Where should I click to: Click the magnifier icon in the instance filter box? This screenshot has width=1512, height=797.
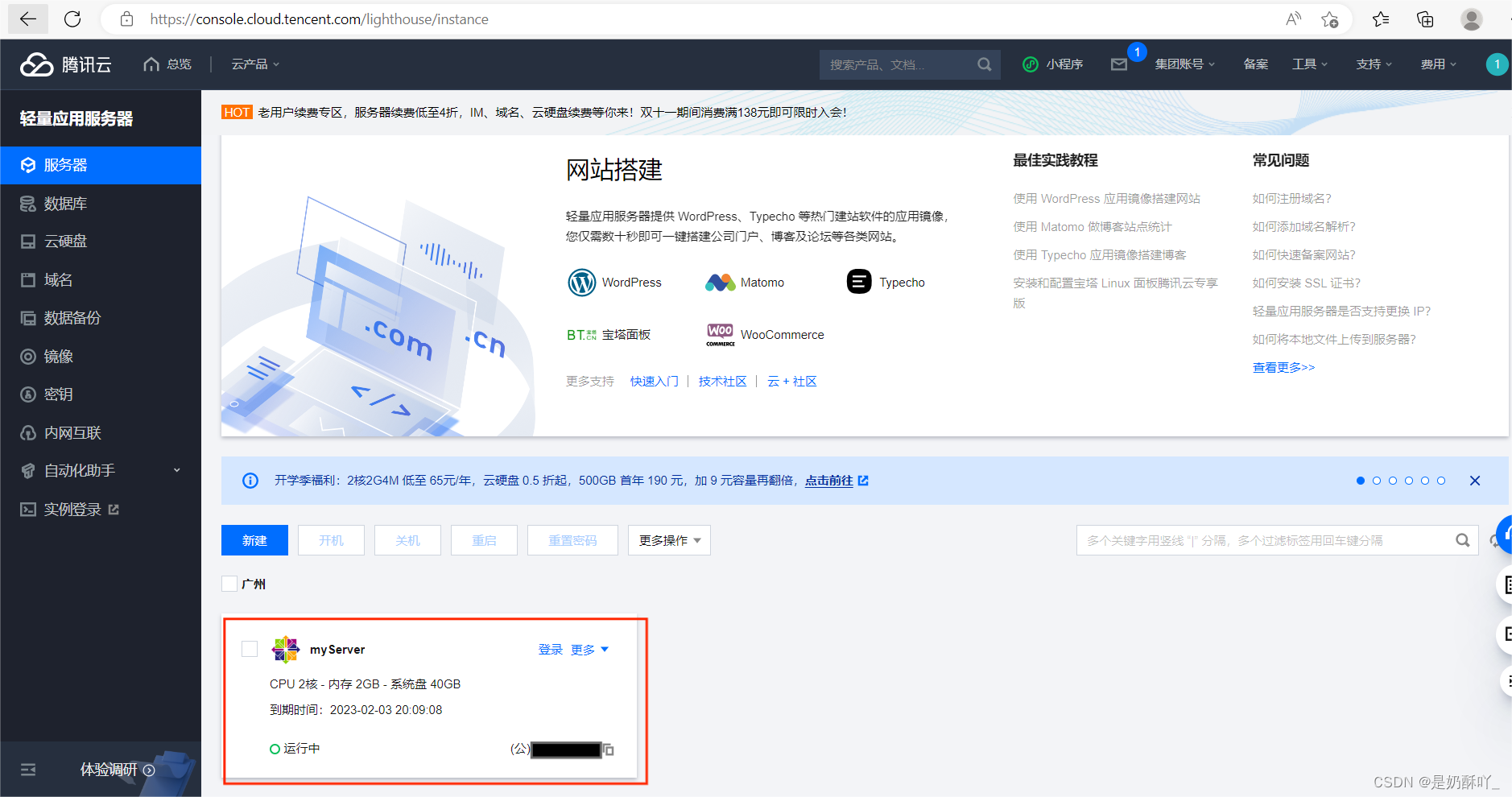[1462, 540]
